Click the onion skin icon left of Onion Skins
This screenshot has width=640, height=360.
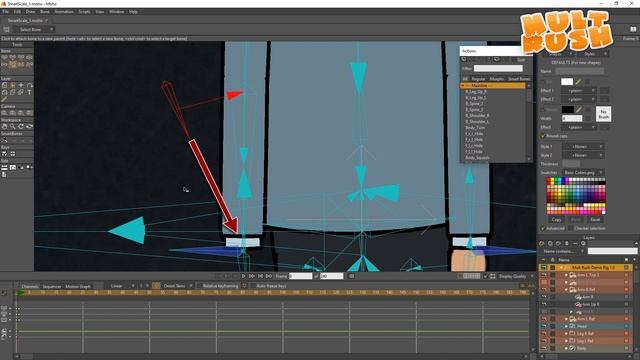pos(156,286)
